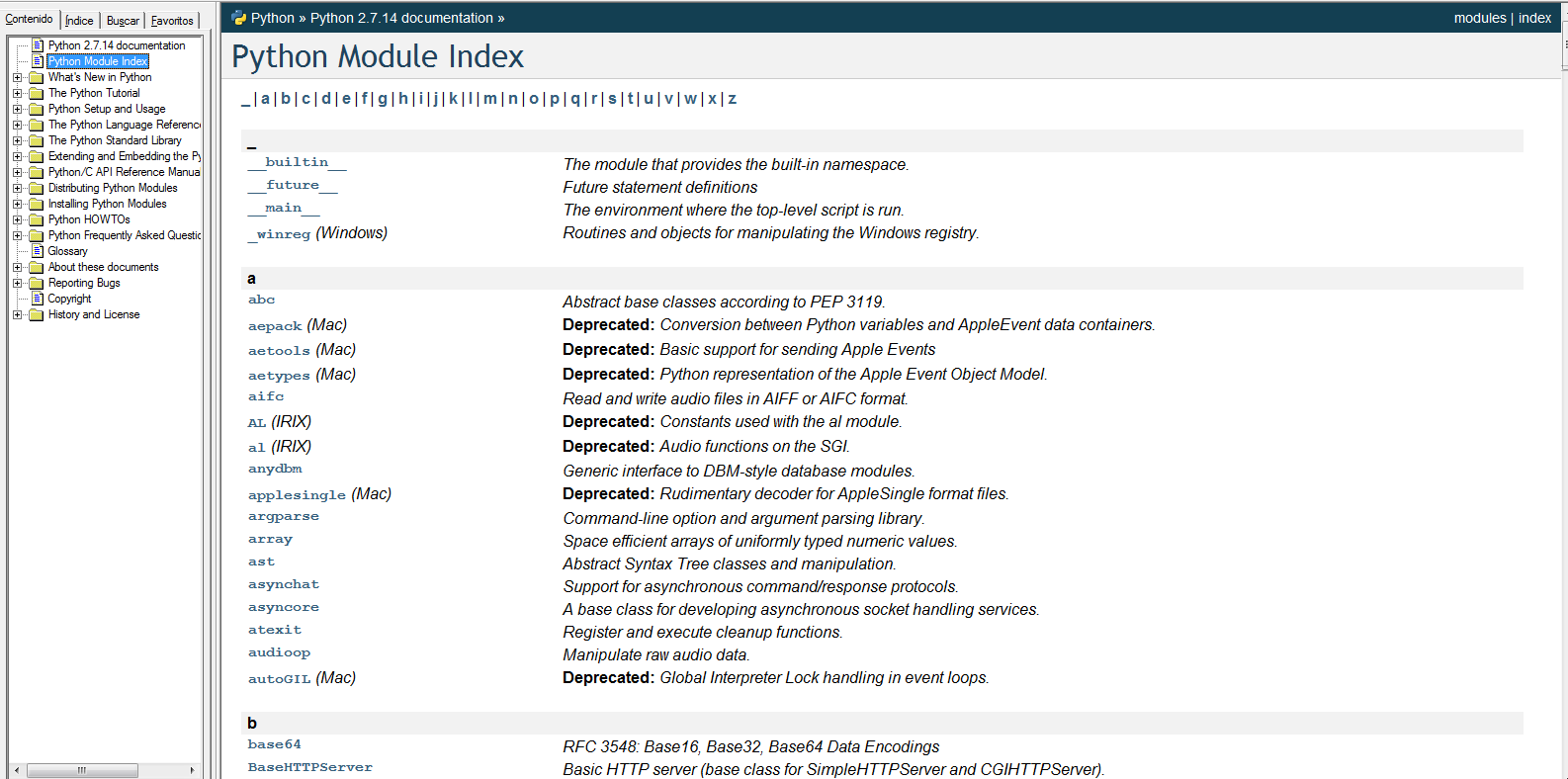Click the page icon beside Glossary
The width and height of the screenshot is (1568, 779).
click(x=38, y=251)
